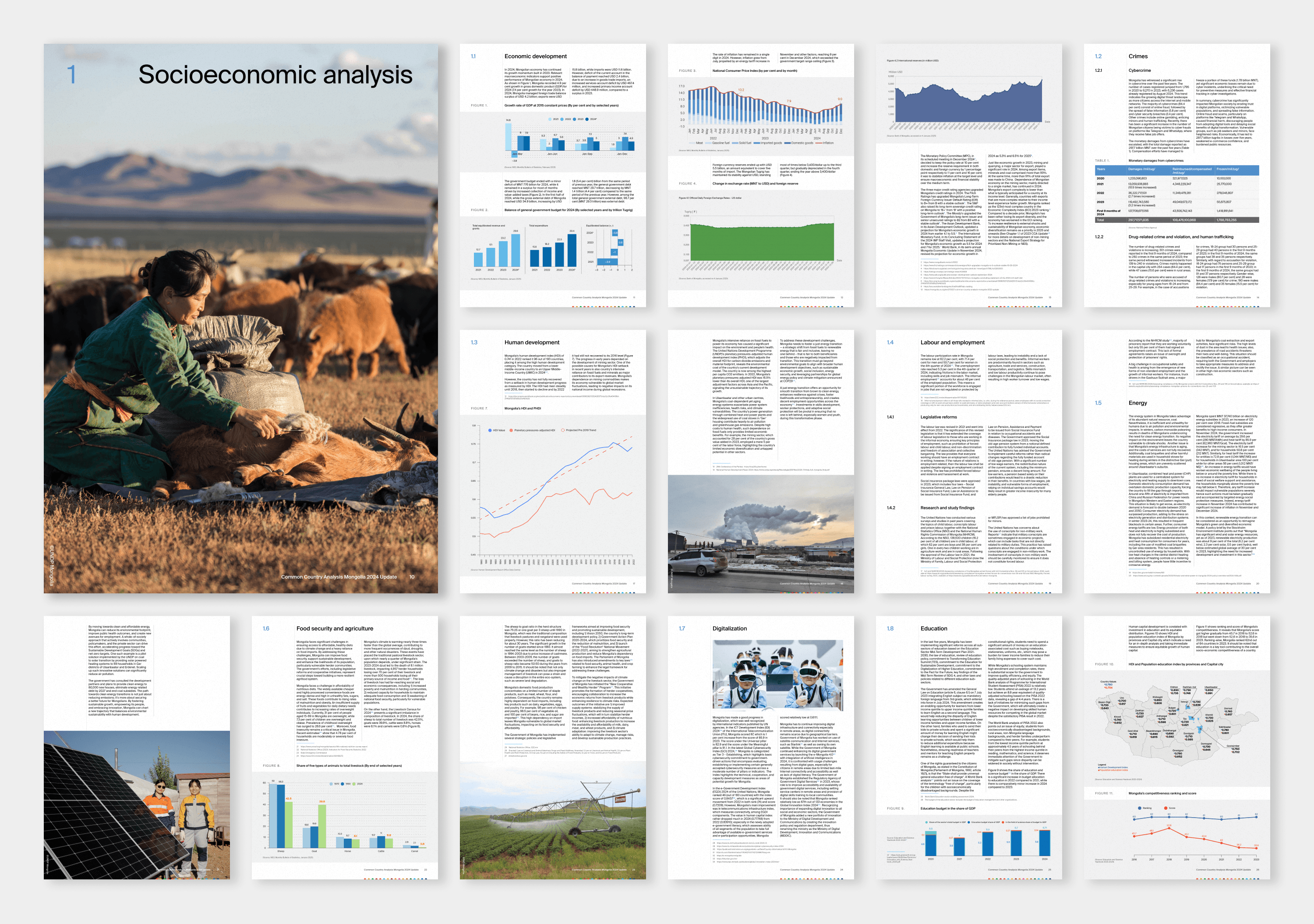1314x924 pixels.
Task: Click the Planetary pressures-adjusted HDI legend marker
Action: tap(511, 430)
